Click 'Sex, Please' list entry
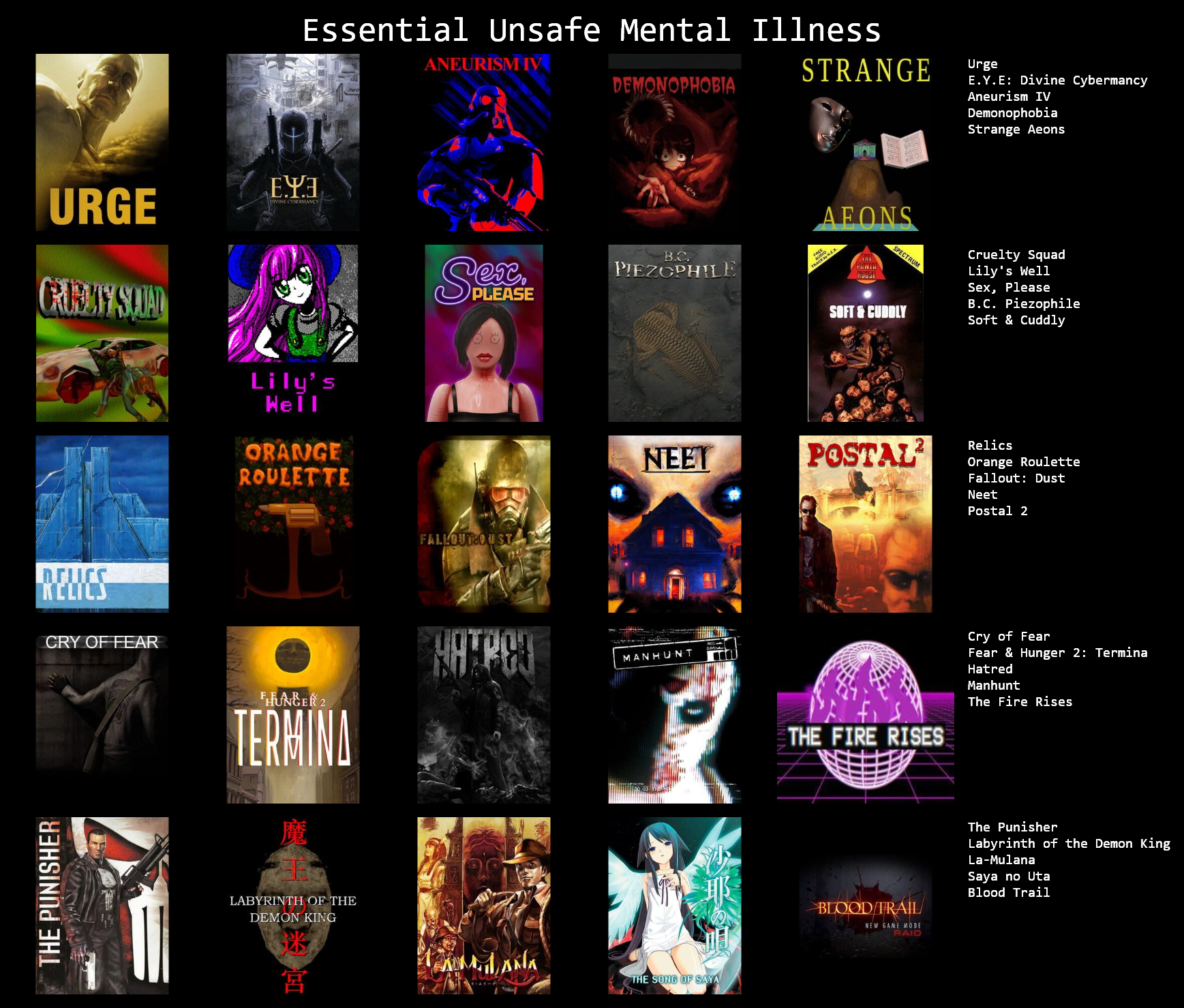Image resolution: width=1184 pixels, height=1008 pixels. click(x=1008, y=288)
